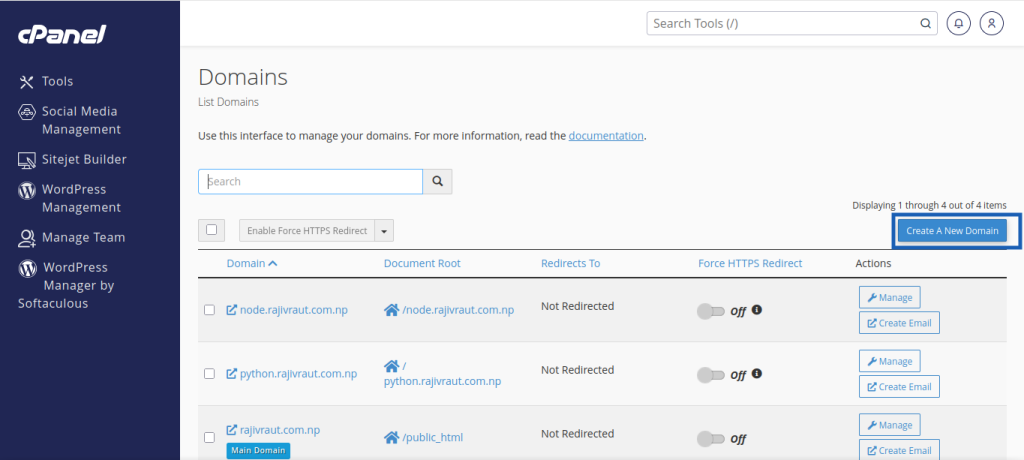This screenshot has width=1024, height=460.
Task: Select checkbox for node.rajivraut.com.np
Action: [x=210, y=310]
